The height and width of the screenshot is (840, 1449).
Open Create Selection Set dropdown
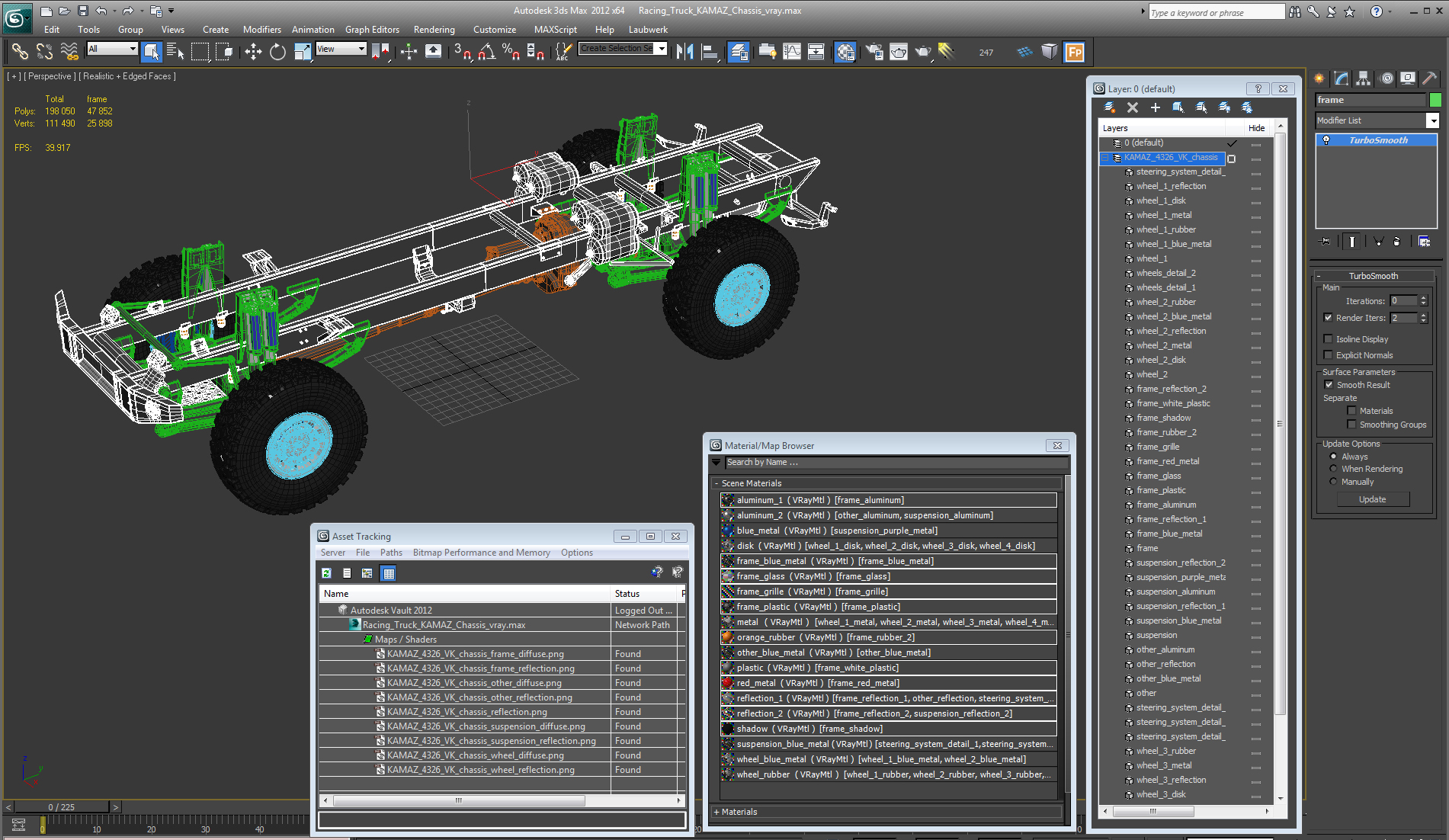point(662,49)
